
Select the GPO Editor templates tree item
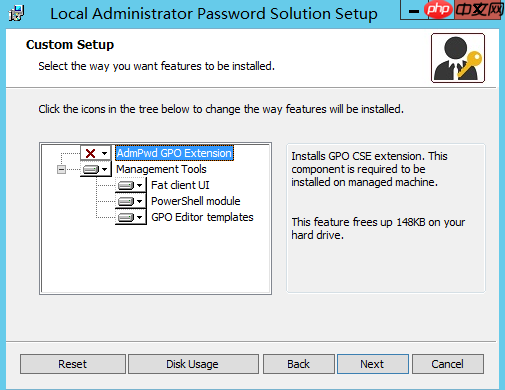tap(202, 217)
